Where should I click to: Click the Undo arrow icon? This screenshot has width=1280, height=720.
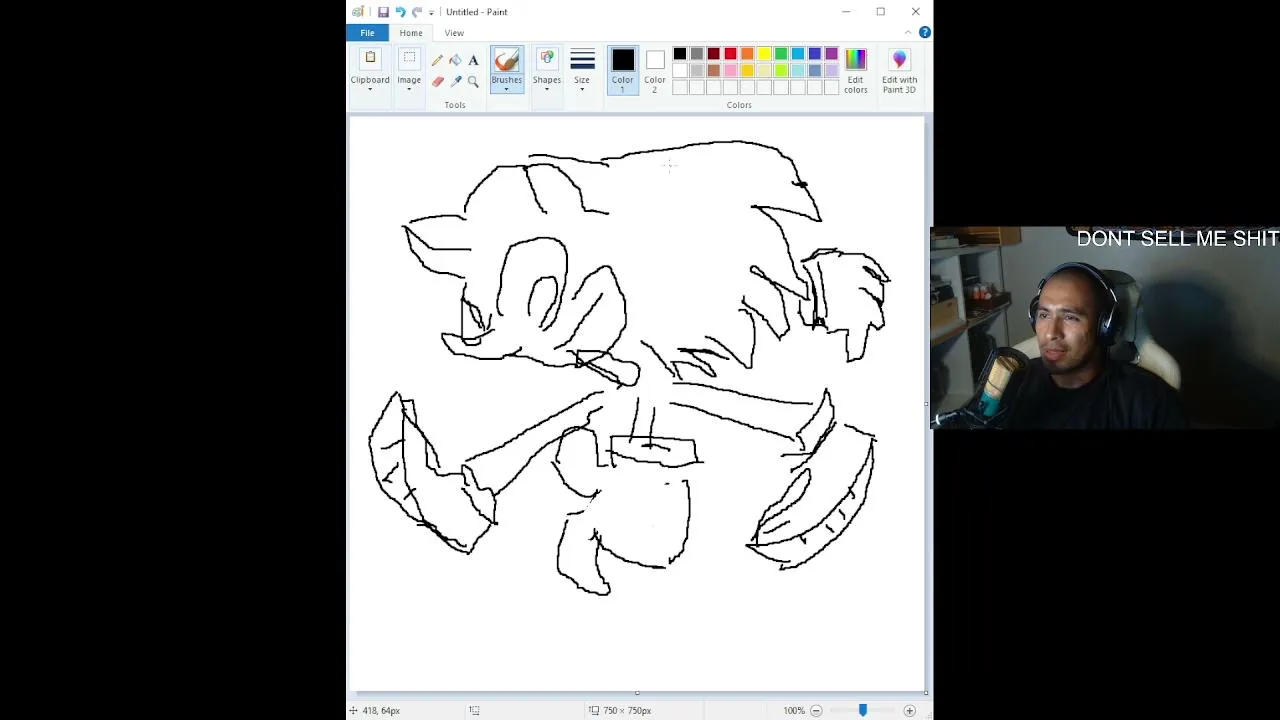click(400, 12)
